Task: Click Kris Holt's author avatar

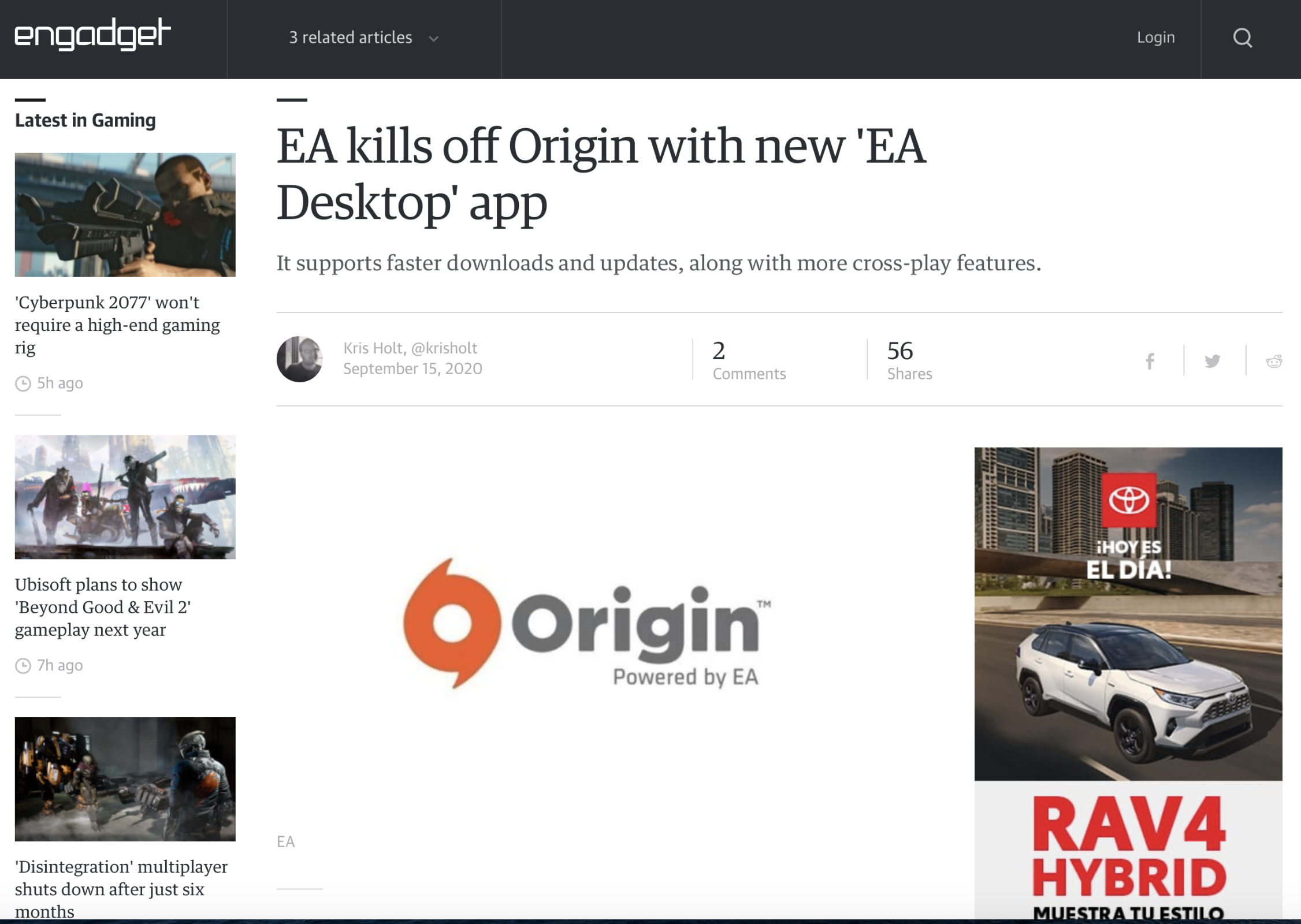Action: point(299,359)
